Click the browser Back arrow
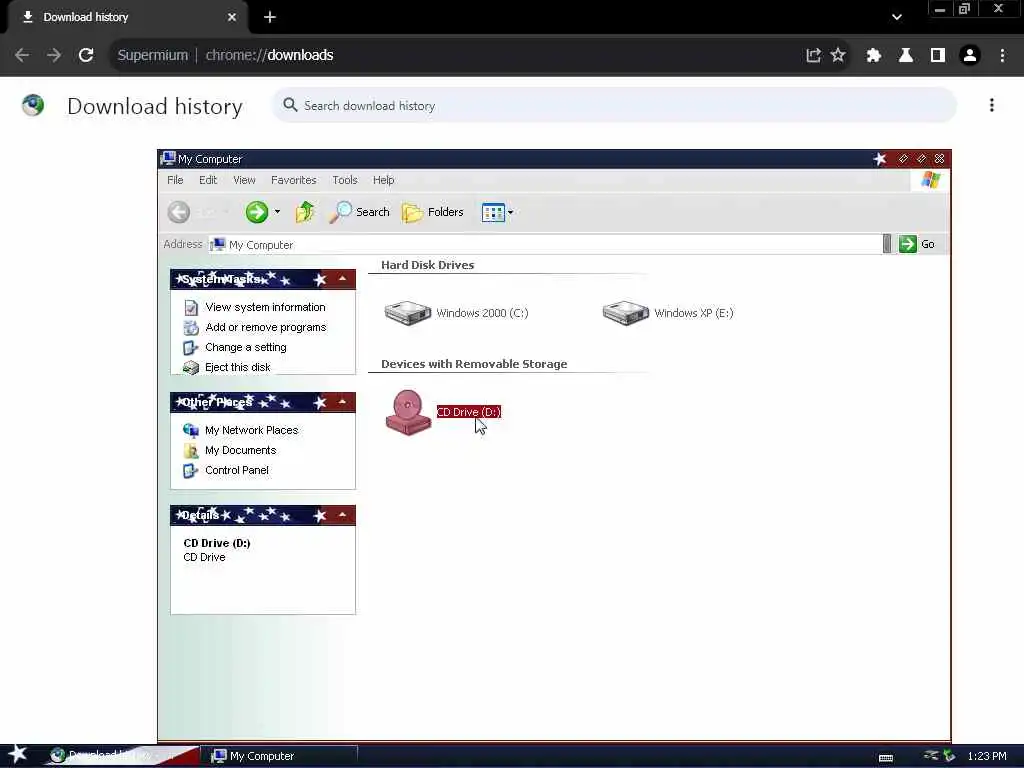This screenshot has width=1024, height=768. (x=22, y=56)
